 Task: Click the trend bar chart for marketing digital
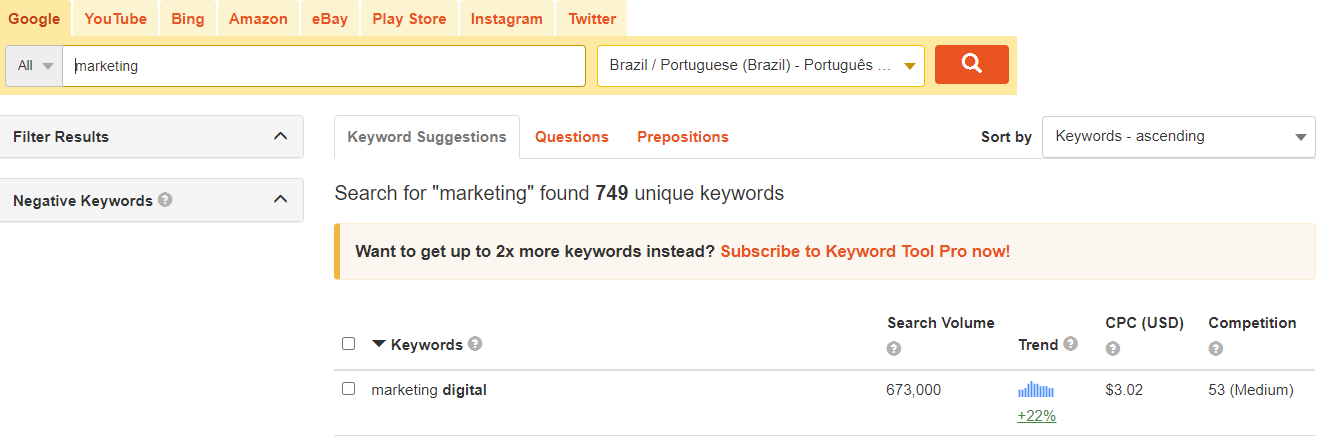pos(1036,390)
